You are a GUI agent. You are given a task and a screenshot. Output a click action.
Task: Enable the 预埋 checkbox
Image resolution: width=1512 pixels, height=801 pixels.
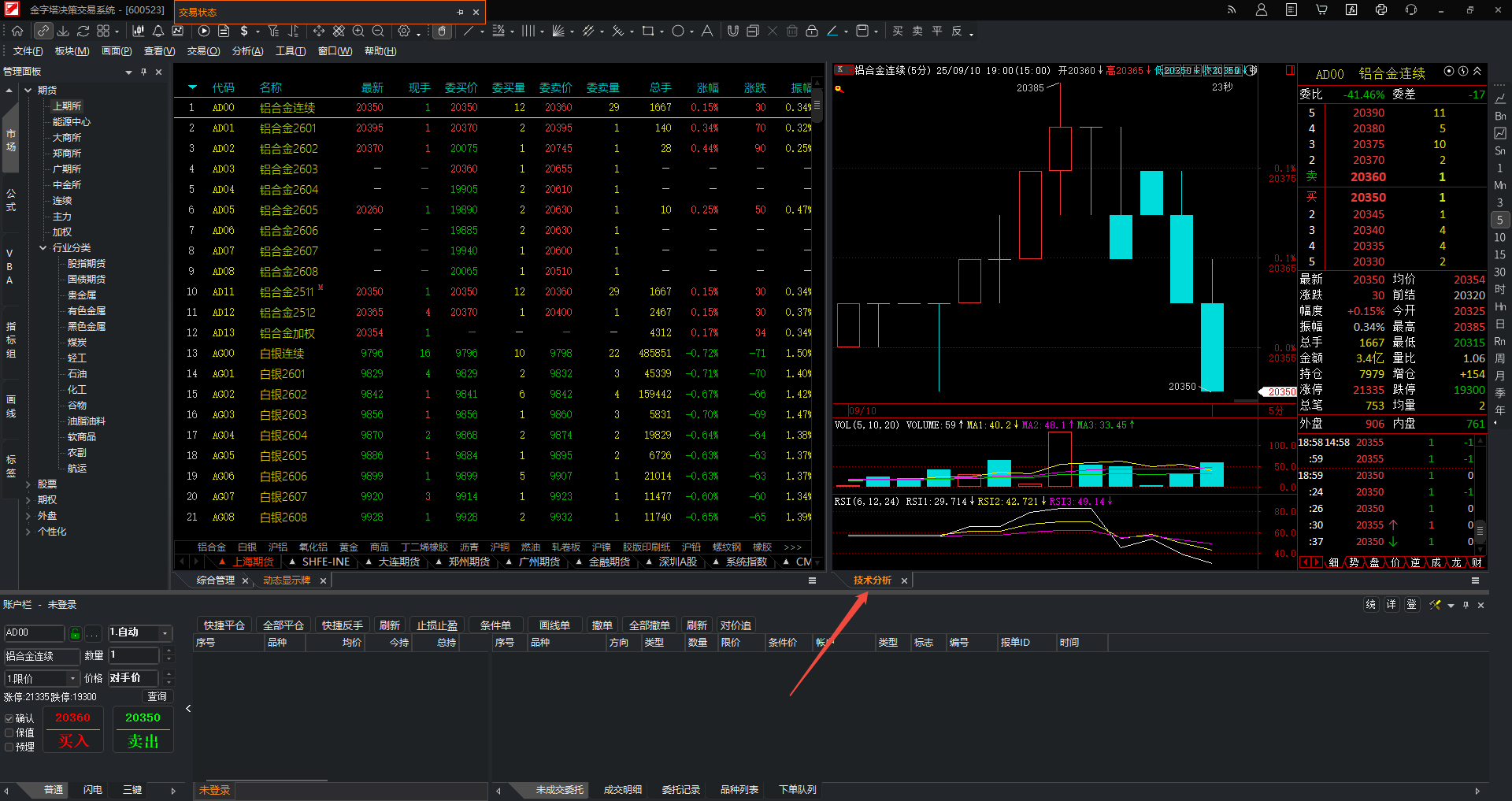pyautogui.click(x=9, y=747)
